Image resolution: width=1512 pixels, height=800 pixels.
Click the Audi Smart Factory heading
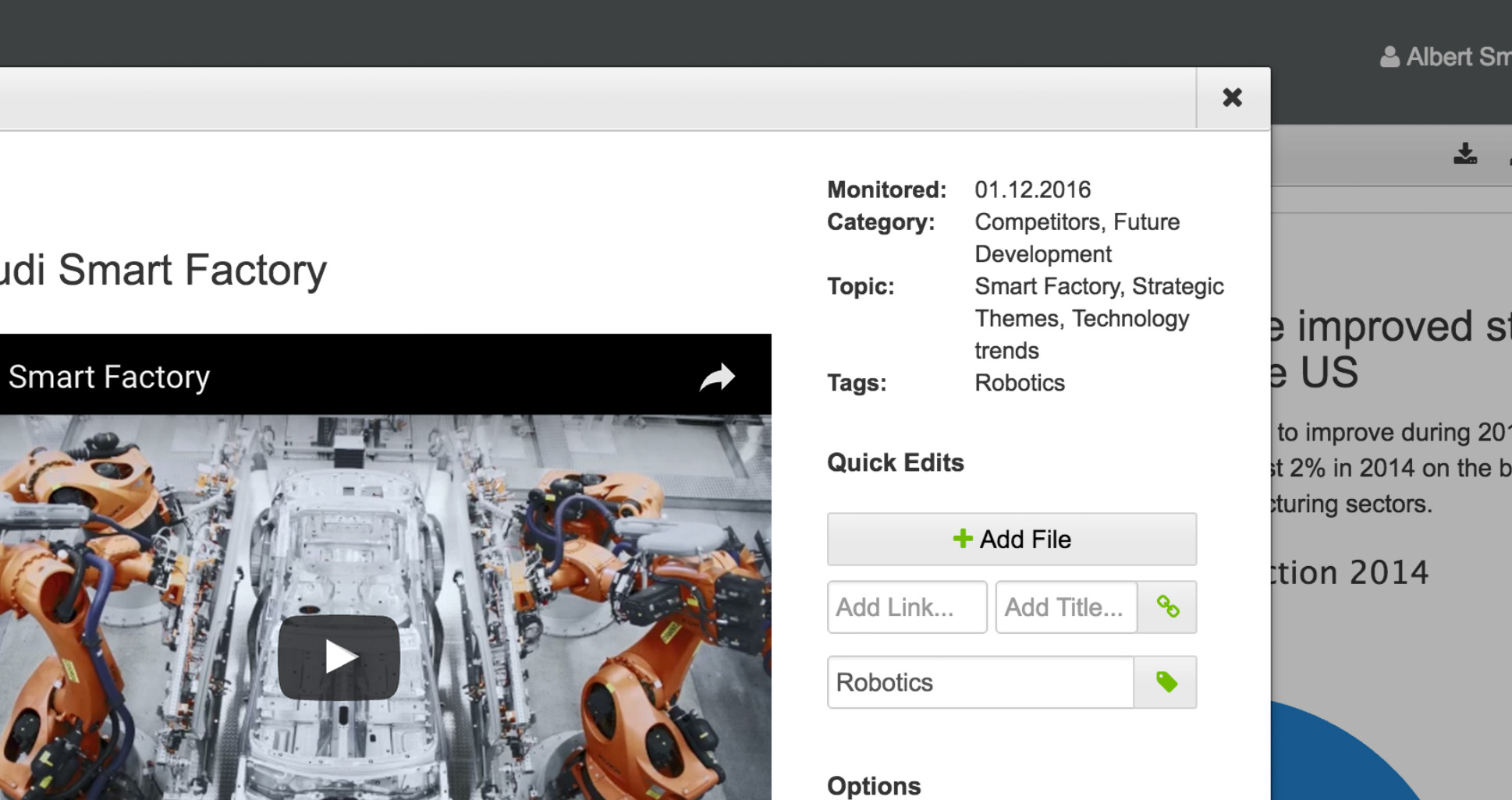tap(163, 270)
